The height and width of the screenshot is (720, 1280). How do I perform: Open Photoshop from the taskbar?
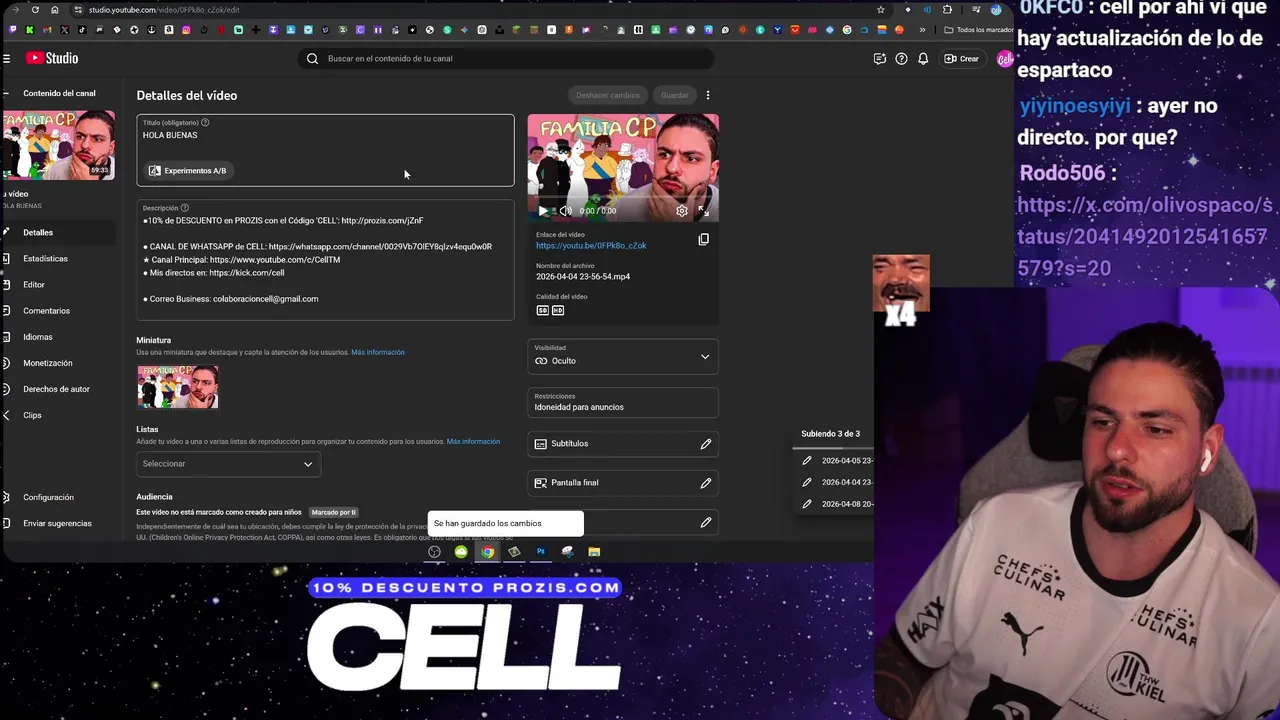(540, 551)
